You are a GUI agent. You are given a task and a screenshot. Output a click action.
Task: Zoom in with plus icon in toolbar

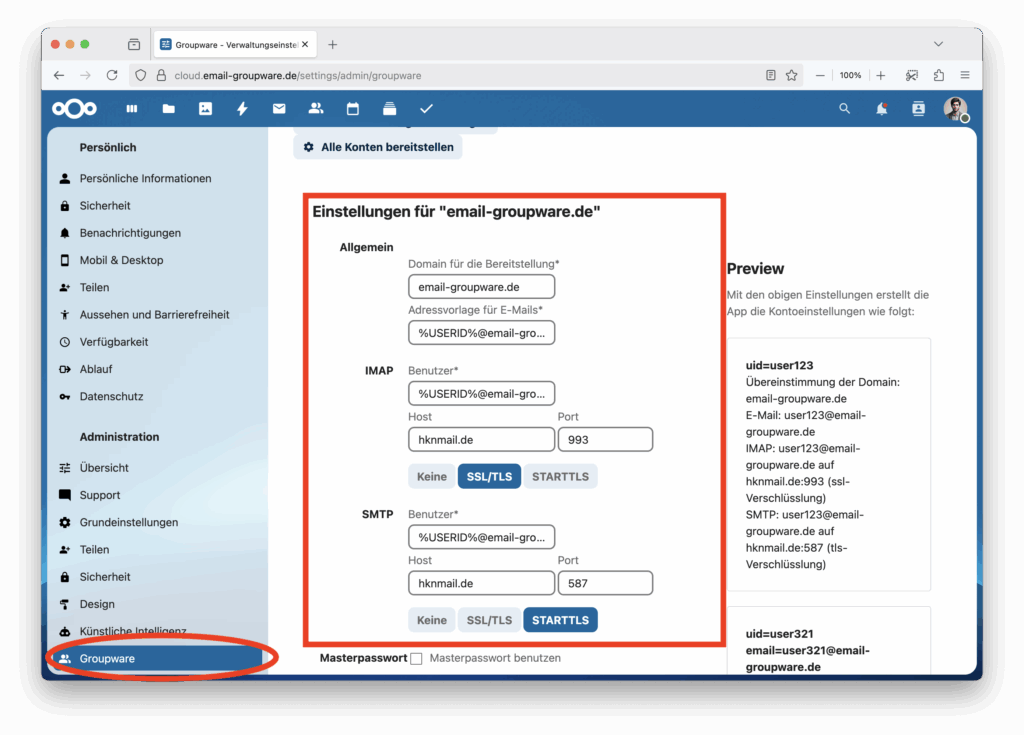pyautogui.click(x=881, y=75)
